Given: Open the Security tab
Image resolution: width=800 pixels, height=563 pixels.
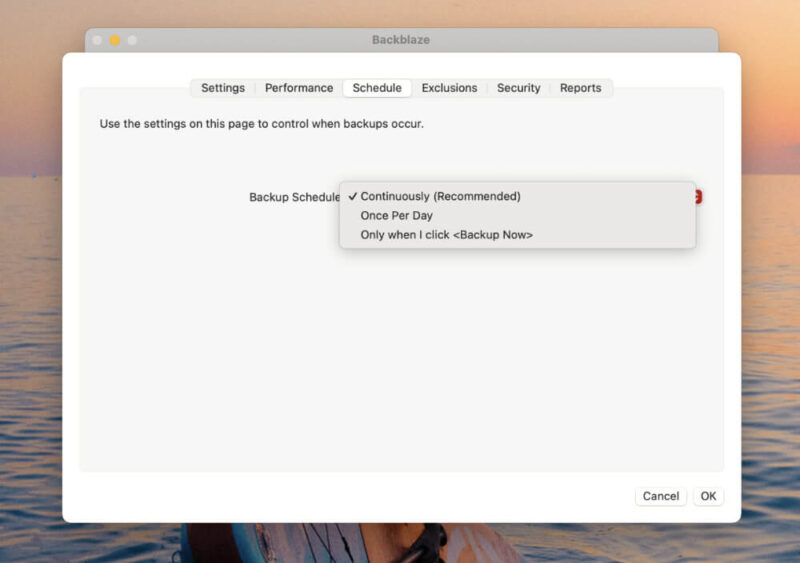Looking at the screenshot, I should [x=518, y=88].
